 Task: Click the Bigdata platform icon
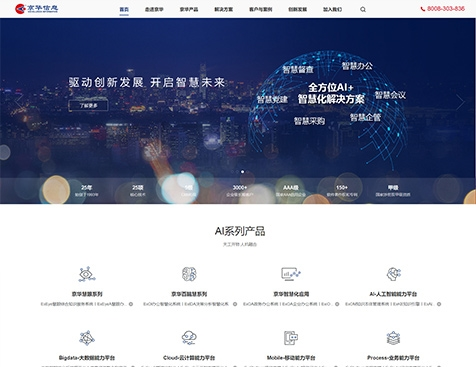[87, 338]
